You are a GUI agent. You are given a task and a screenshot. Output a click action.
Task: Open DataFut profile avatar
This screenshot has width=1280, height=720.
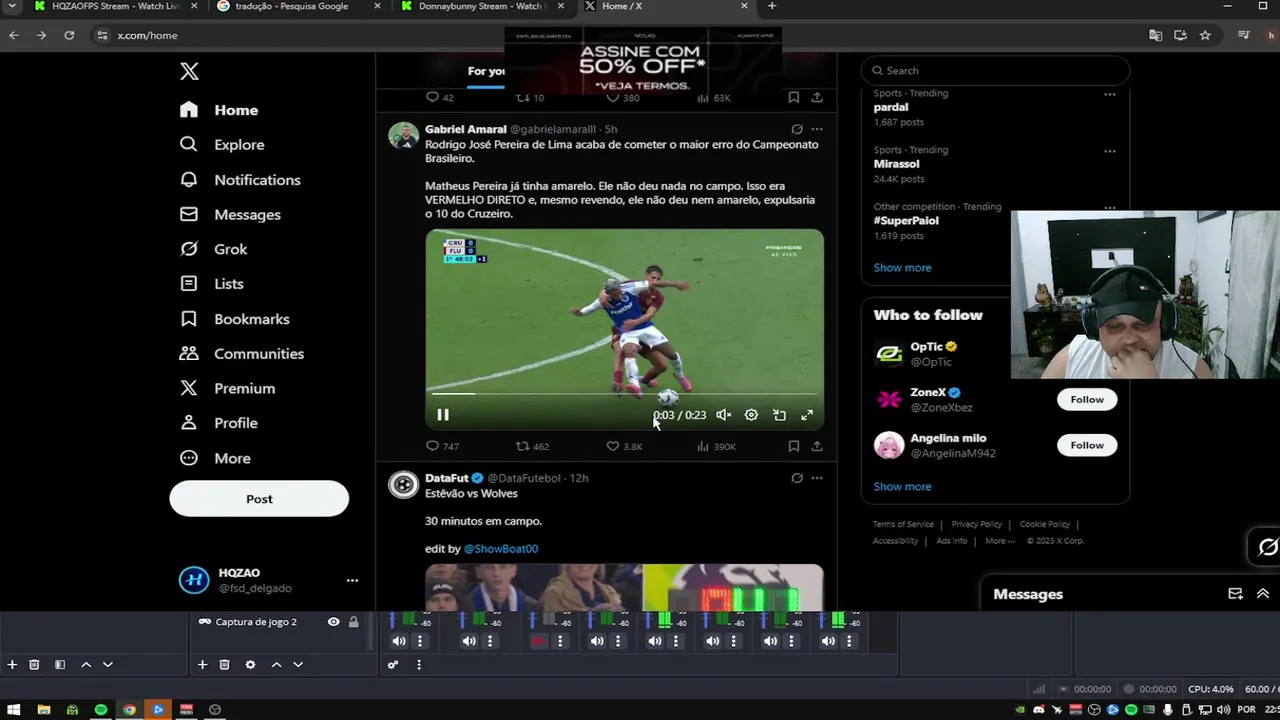(403, 485)
